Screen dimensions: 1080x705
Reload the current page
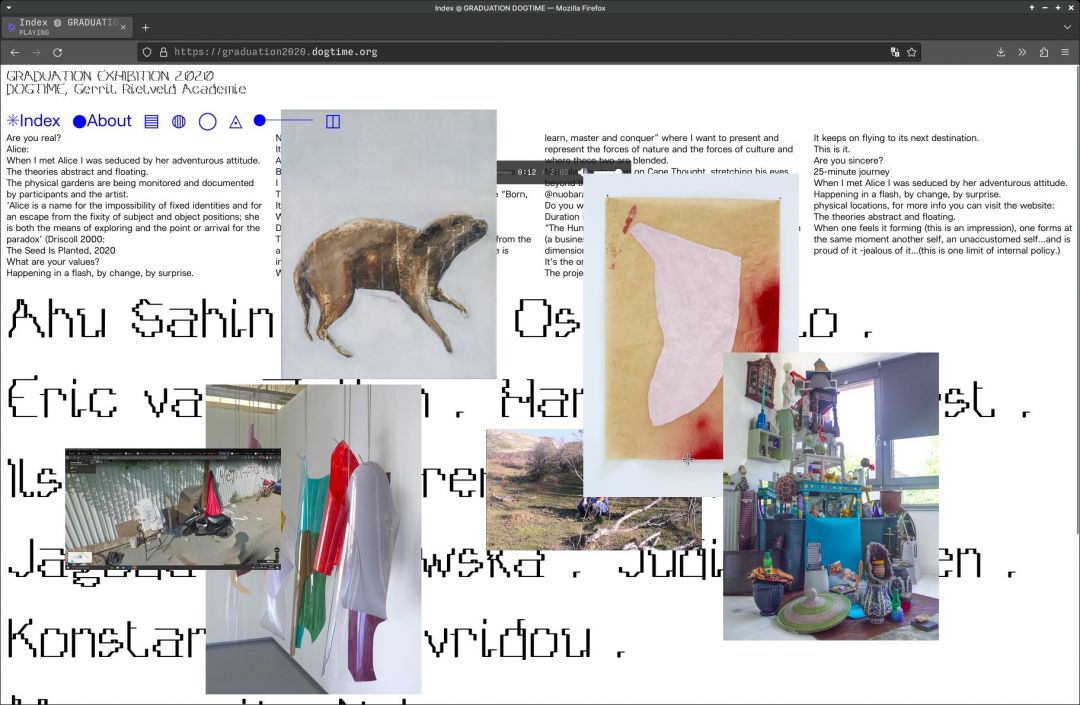tap(58, 52)
